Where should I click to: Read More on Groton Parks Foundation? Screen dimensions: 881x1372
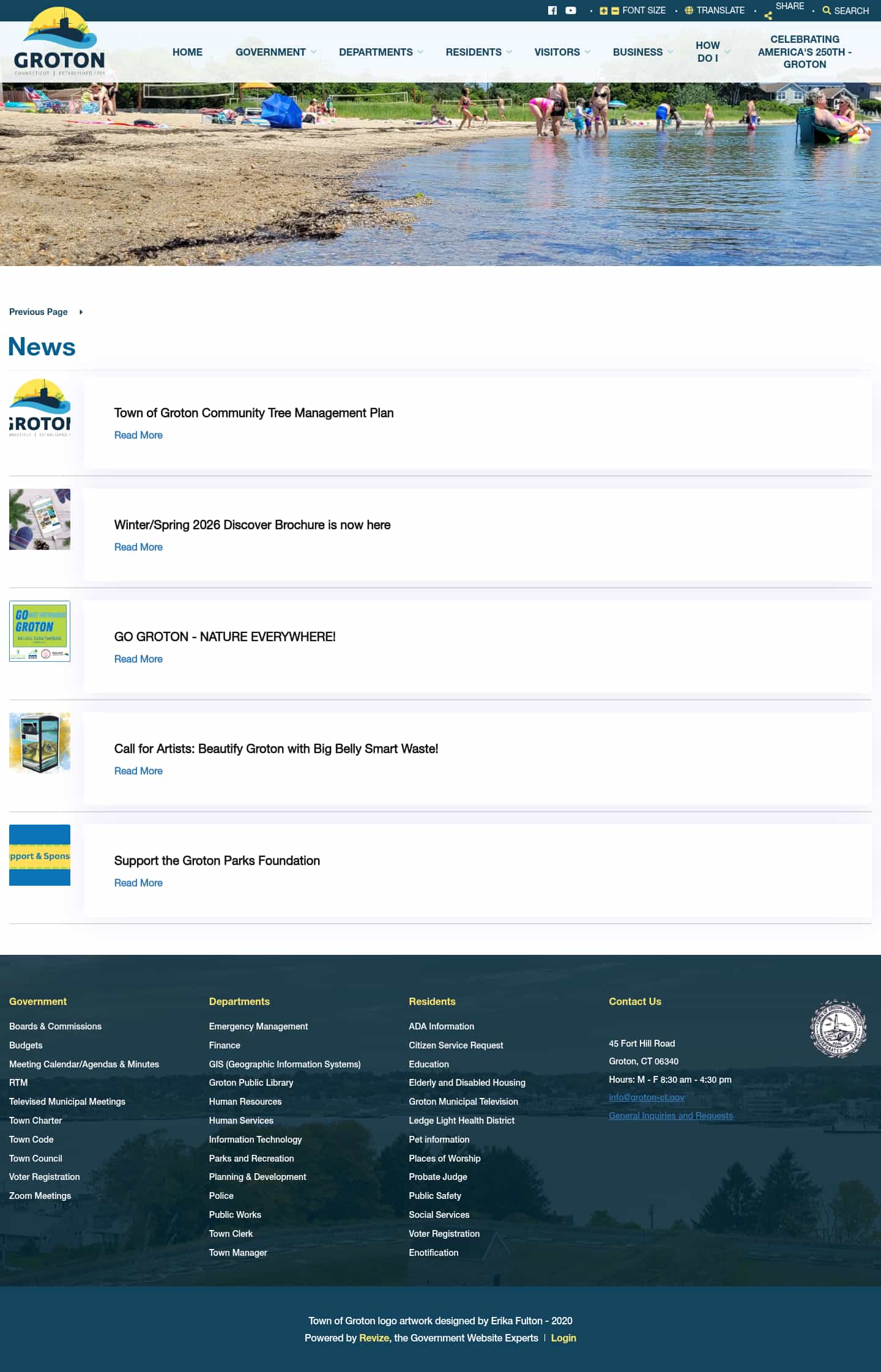(138, 883)
